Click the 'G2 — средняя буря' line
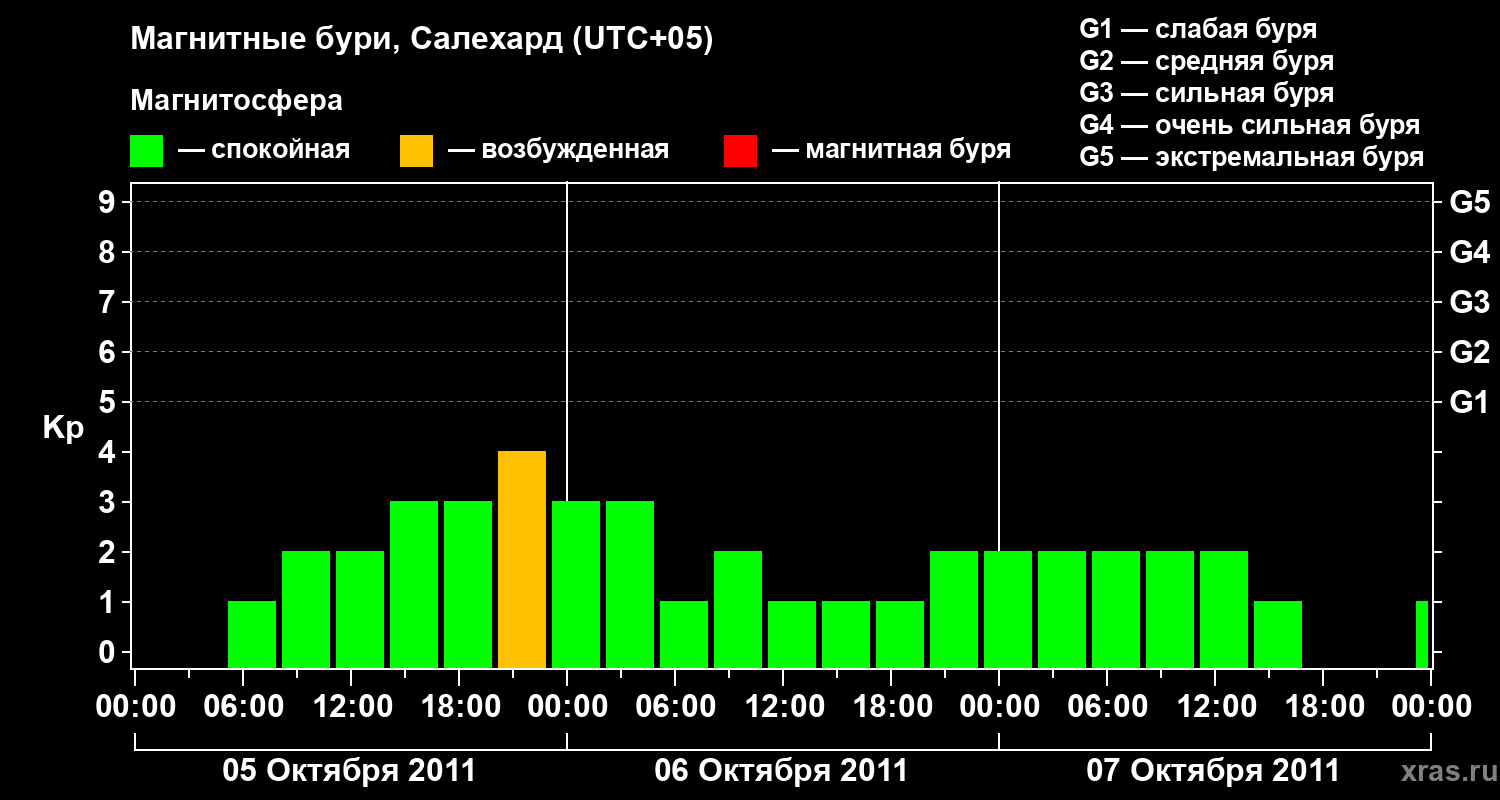 point(1206,61)
